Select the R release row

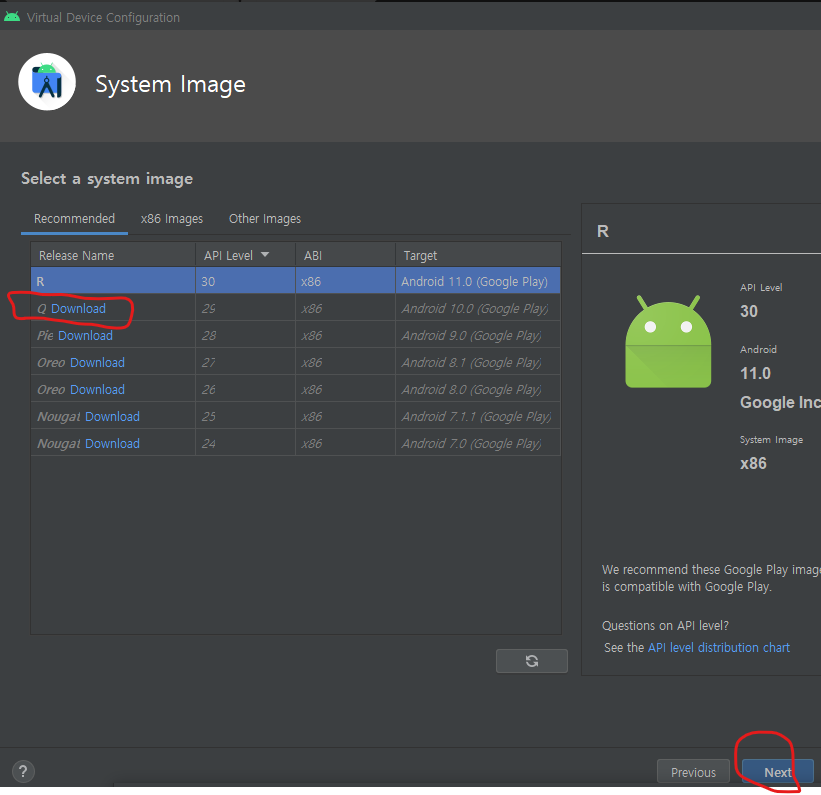click(296, 281)
